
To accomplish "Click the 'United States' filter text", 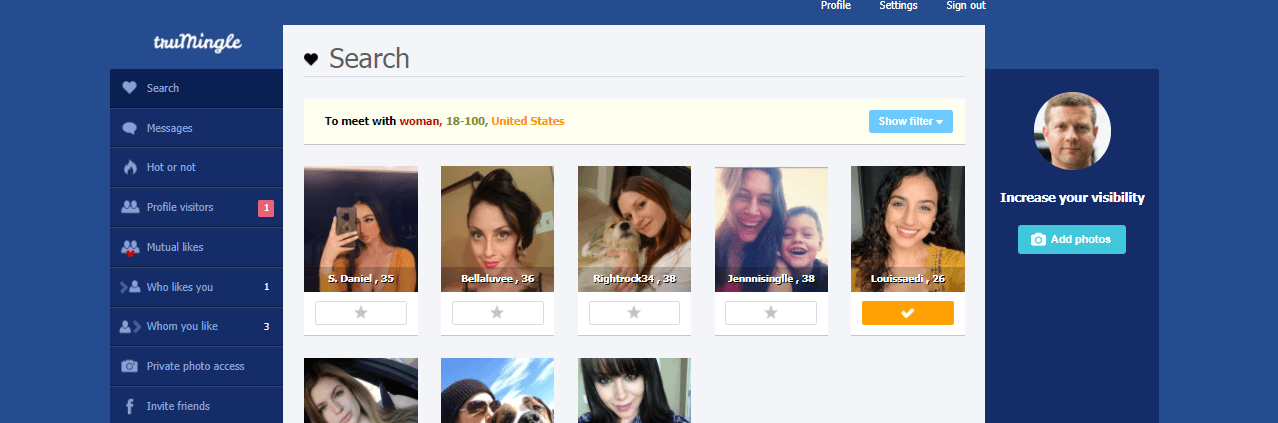I will tap(528, 122).
